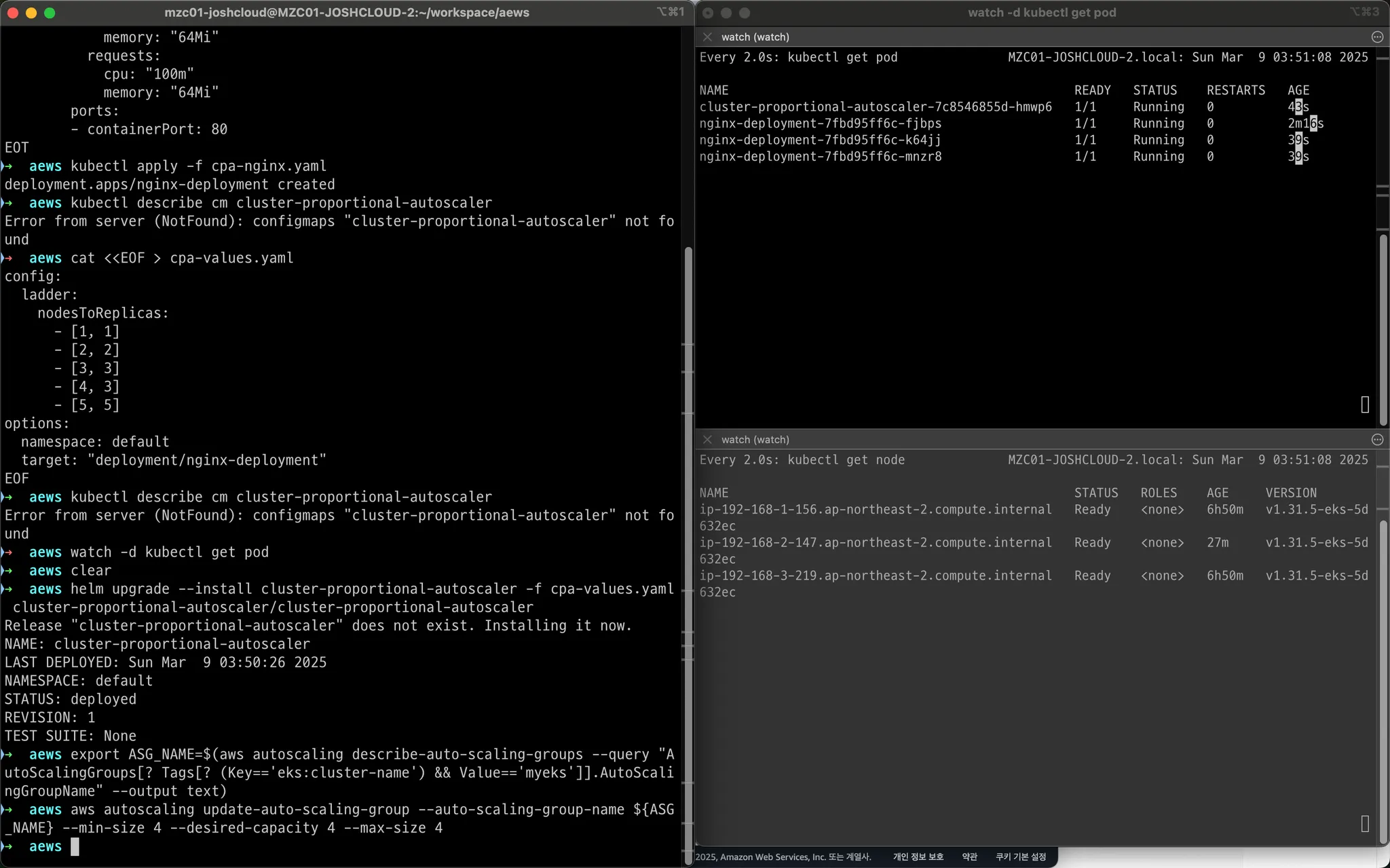Open the '약관' terms link
The height and width of the screenshot is (868, 1390).
(x=969, y=856)
